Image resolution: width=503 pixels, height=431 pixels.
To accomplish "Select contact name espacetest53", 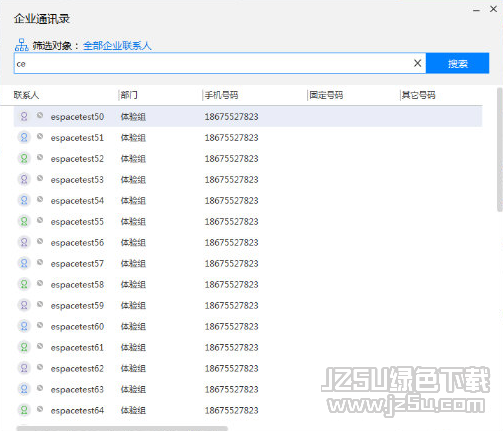I will (x=77, y=180).
